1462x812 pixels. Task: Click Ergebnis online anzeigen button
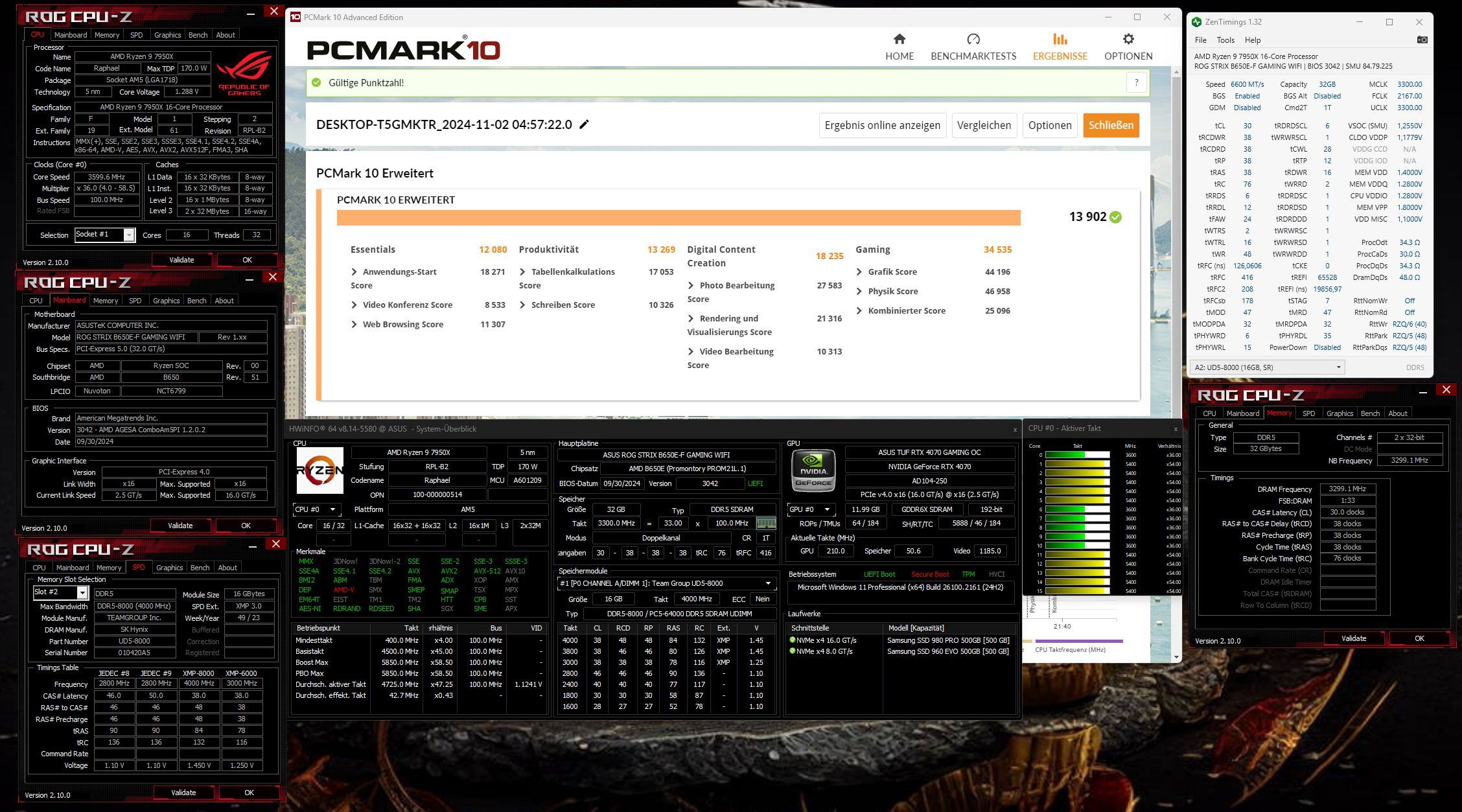[x=883, y=126]
